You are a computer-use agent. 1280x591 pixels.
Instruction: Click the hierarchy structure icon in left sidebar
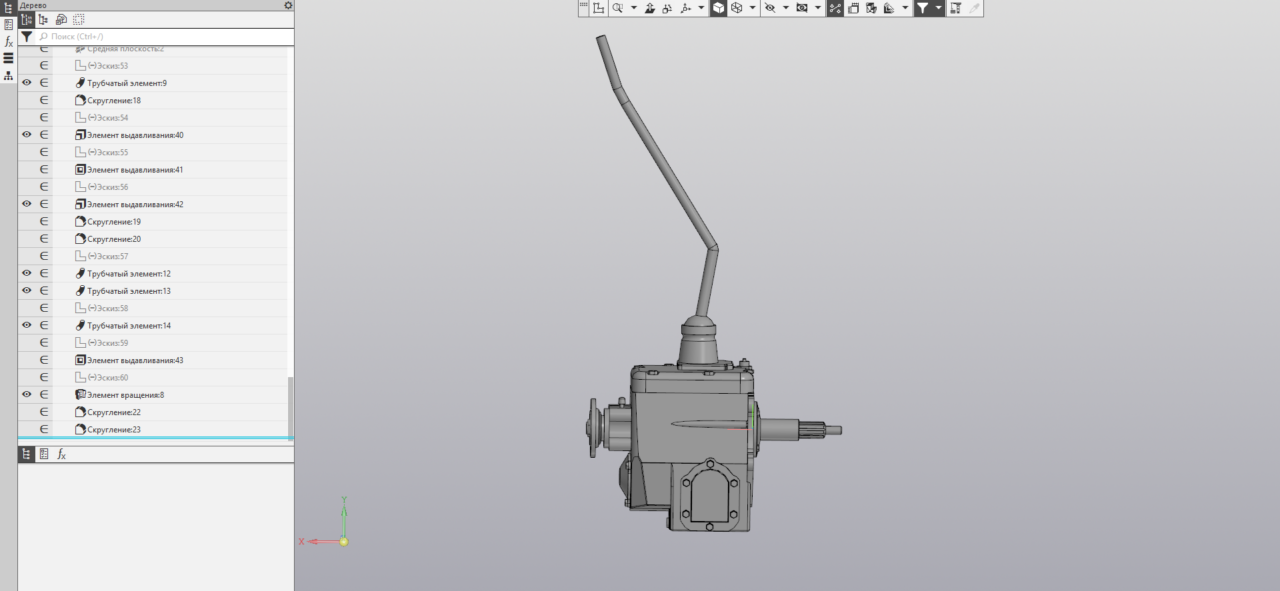(9, 75)
